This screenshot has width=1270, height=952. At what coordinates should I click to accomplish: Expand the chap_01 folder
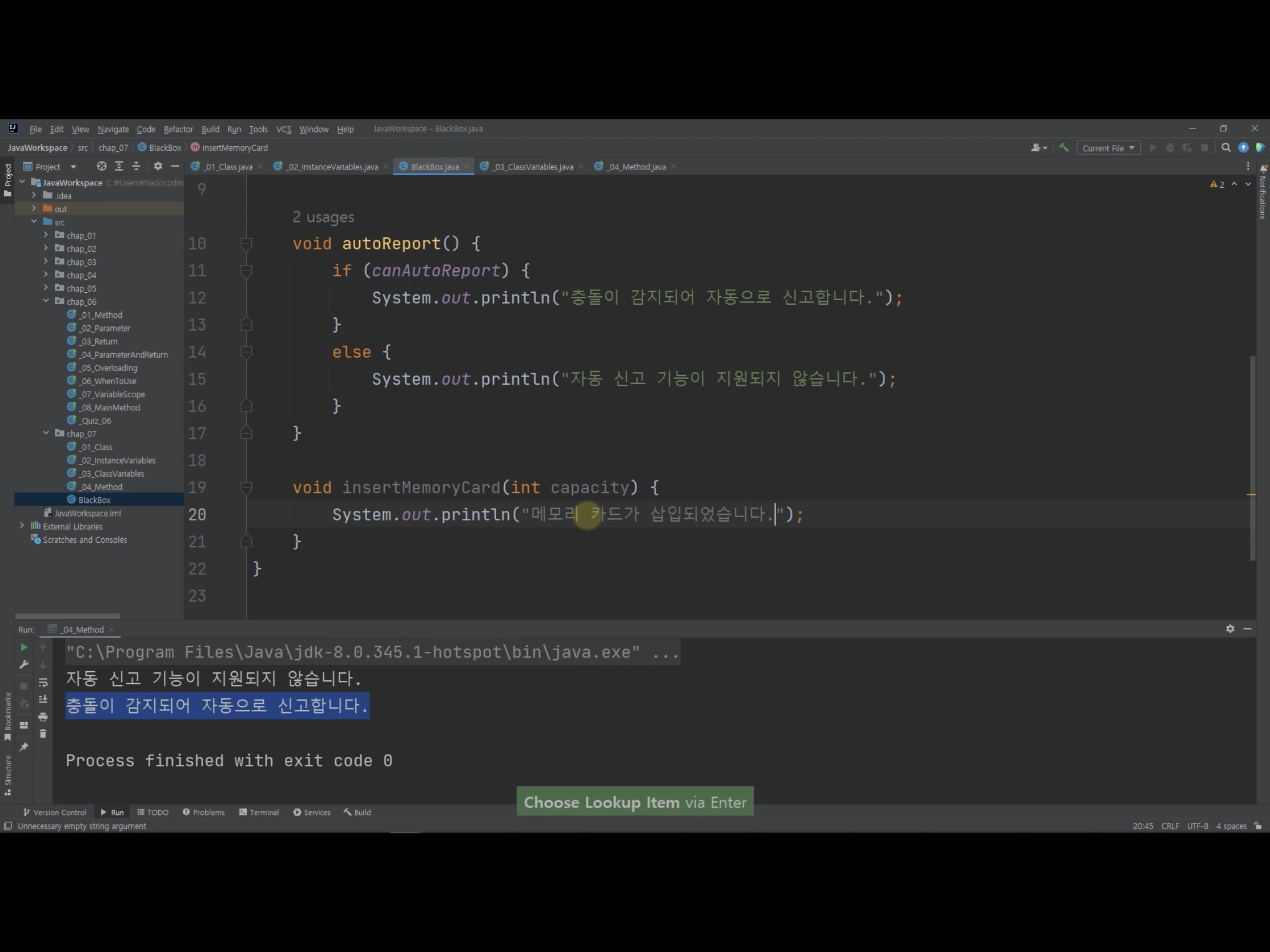click(46, 235)
